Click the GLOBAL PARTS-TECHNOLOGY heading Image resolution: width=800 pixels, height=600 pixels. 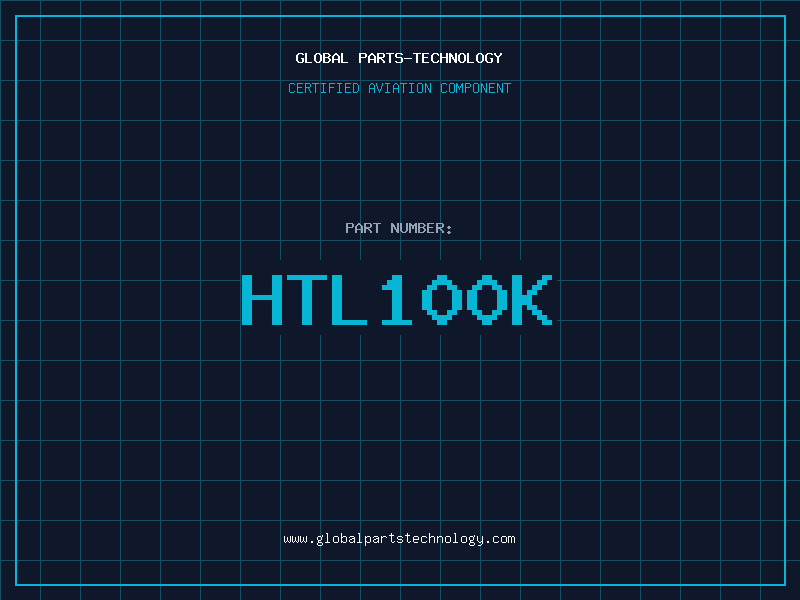(399, 58)
